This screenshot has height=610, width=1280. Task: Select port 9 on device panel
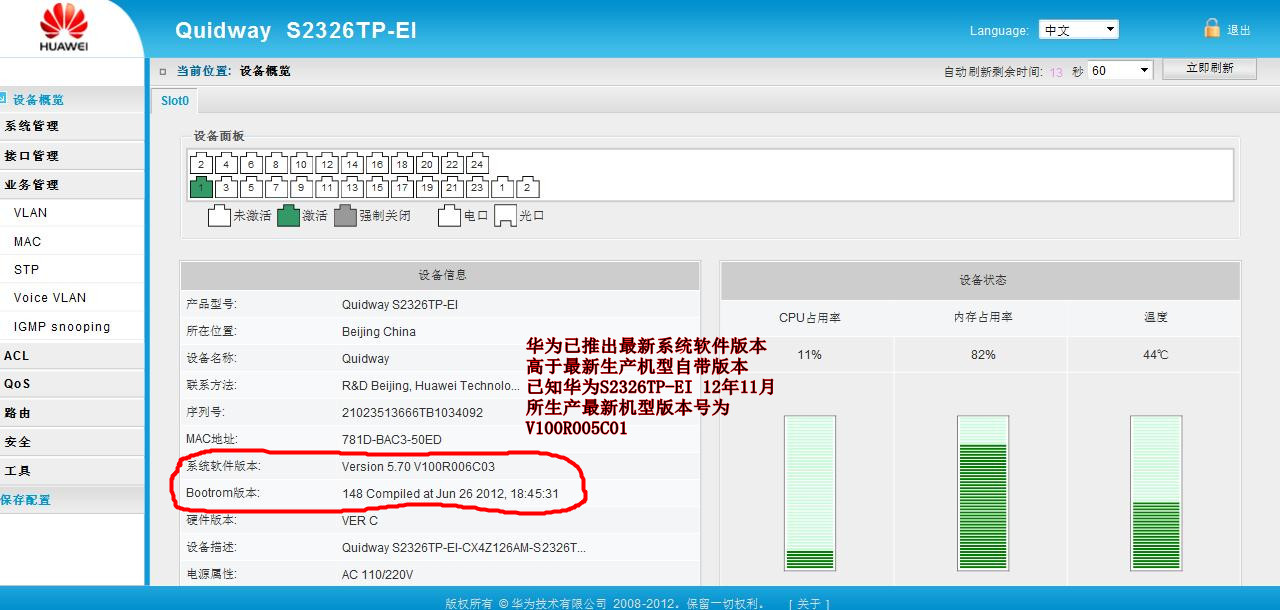pos(301,187)
